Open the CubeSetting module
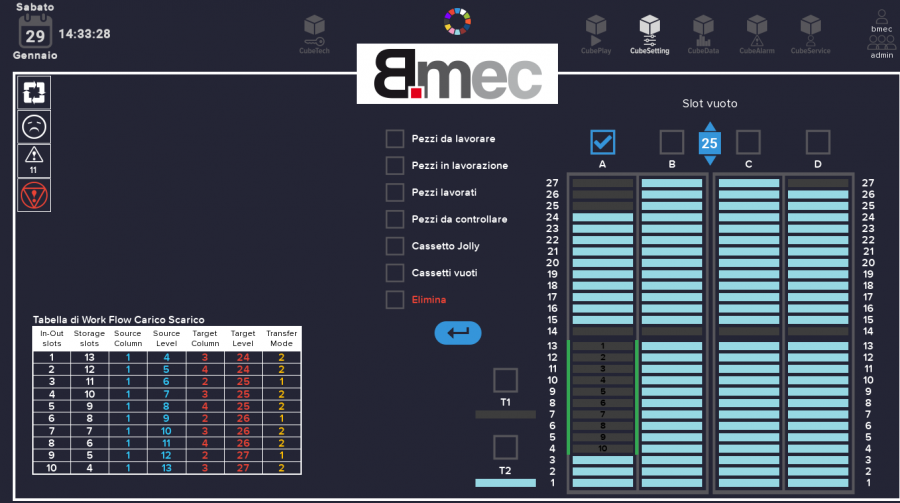The image size is (900, 503). (650, 34)
